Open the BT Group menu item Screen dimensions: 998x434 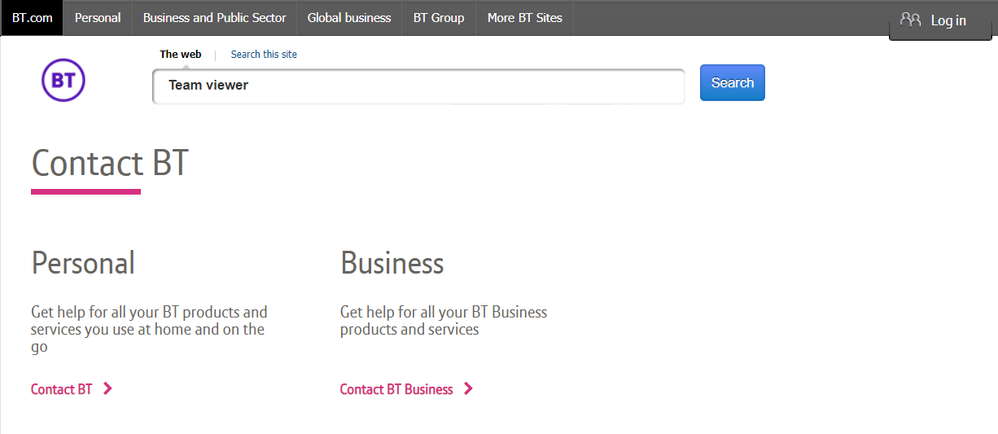click(x=439, y=18)
